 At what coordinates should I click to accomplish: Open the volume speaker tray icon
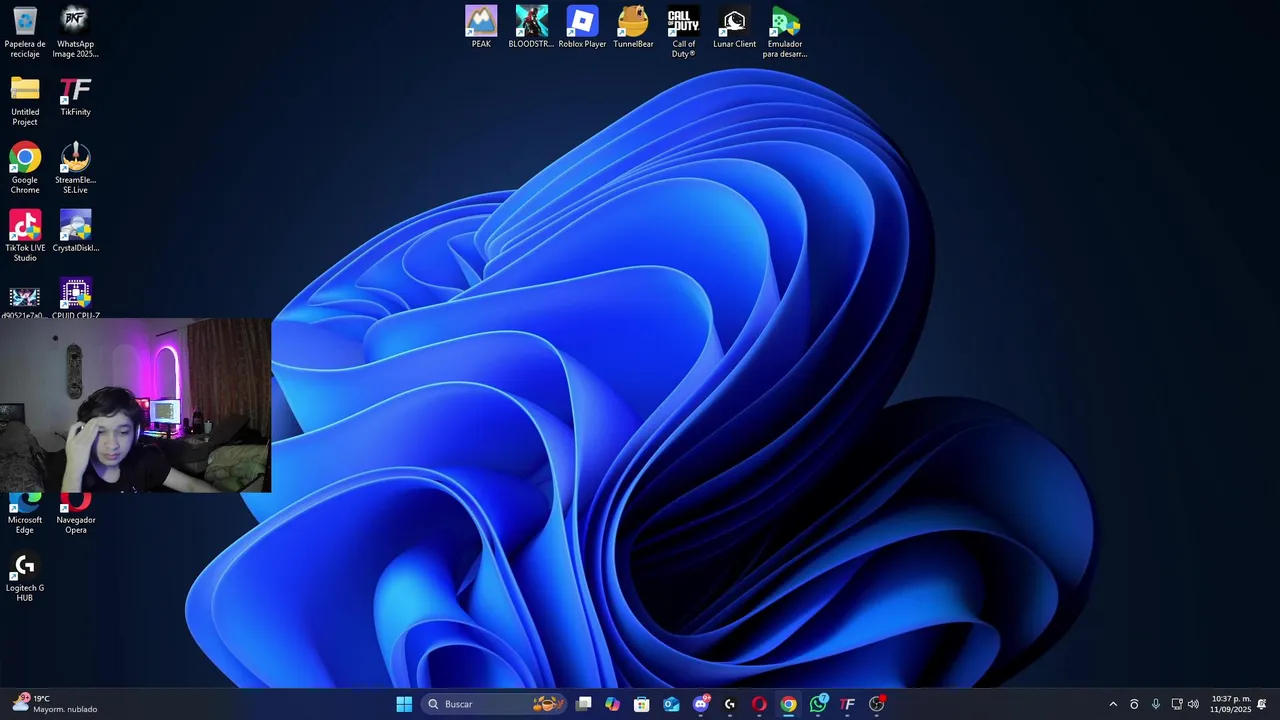[x=1193, y=704]
